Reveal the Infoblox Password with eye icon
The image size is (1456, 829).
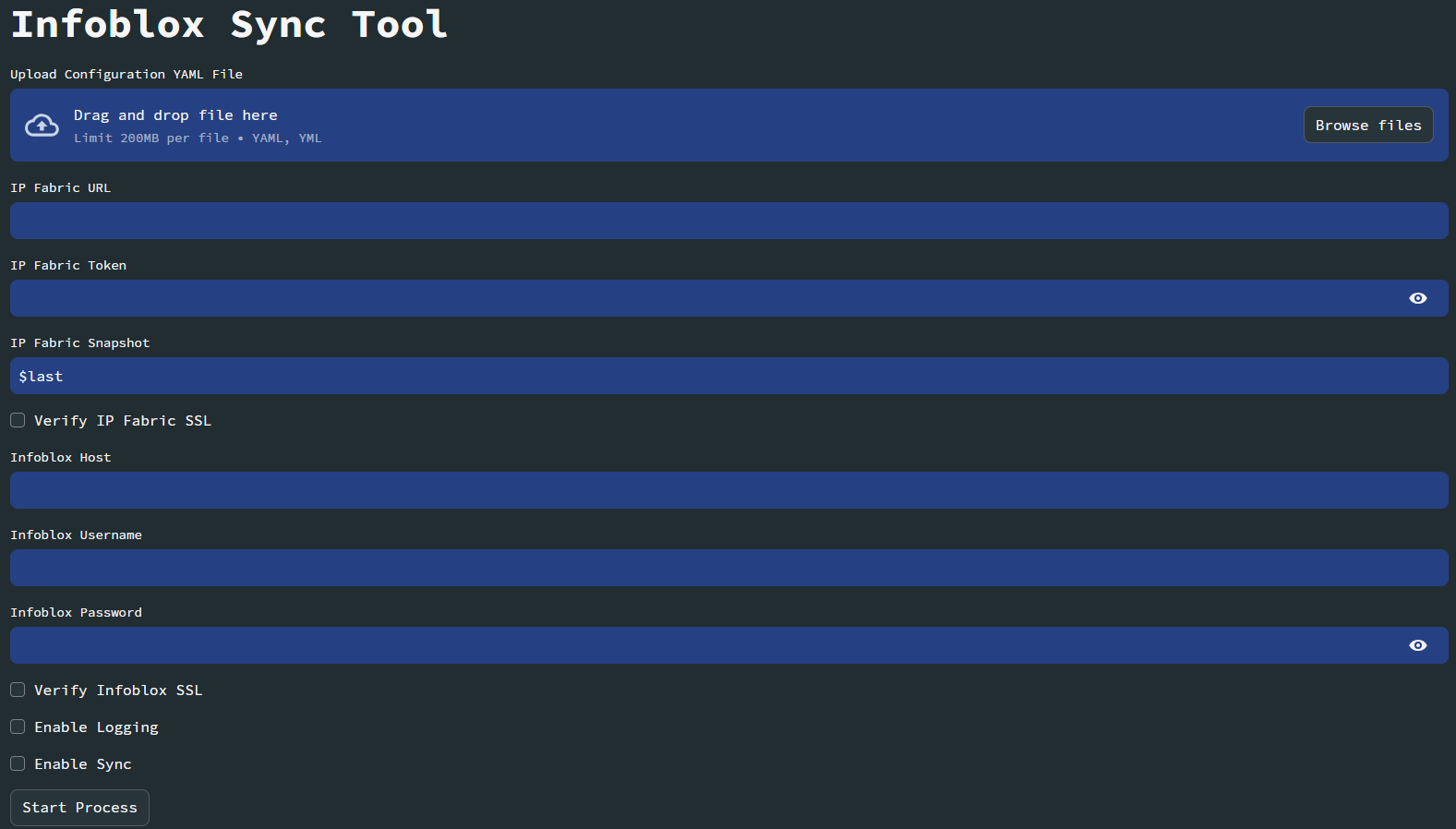click(1417, 645)
